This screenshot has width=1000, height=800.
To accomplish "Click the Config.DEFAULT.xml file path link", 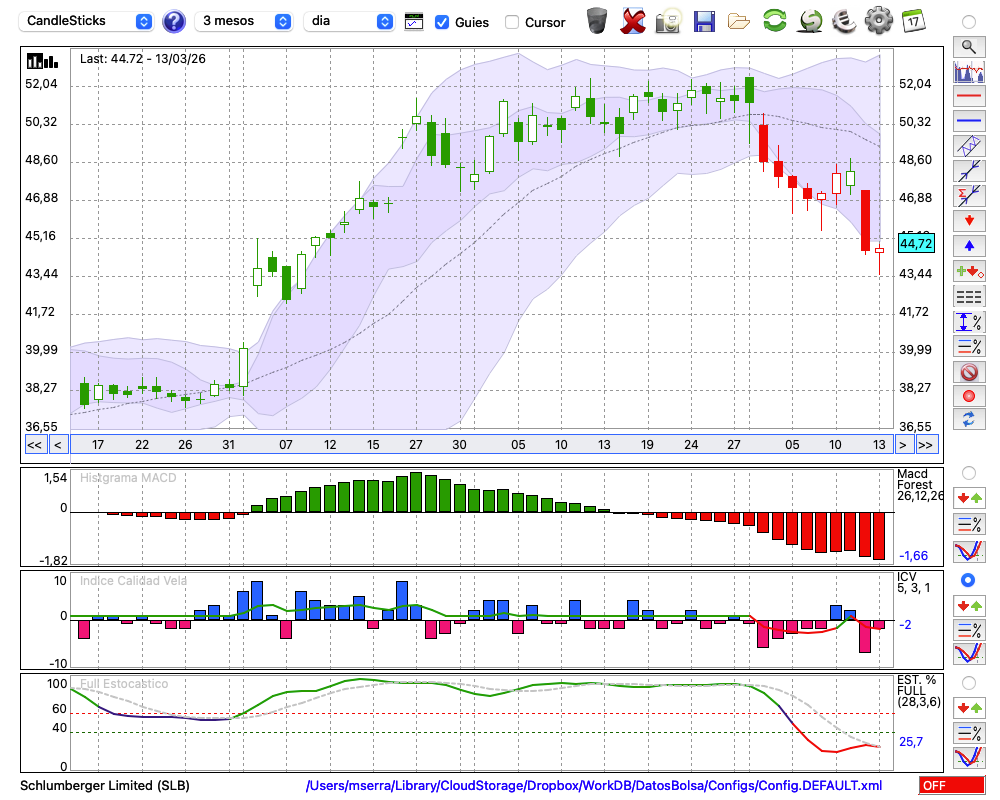I will click(594, 785).
